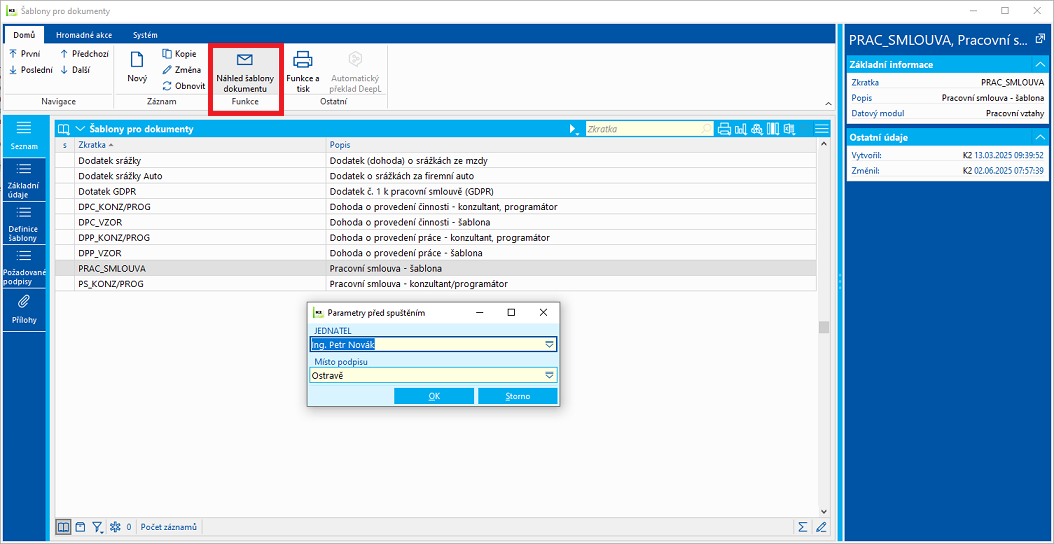Image resolution: width=1054 pixels, height=544 pixels.
Task: Click the binoculars search icon in list header
Action: [757, 129]
